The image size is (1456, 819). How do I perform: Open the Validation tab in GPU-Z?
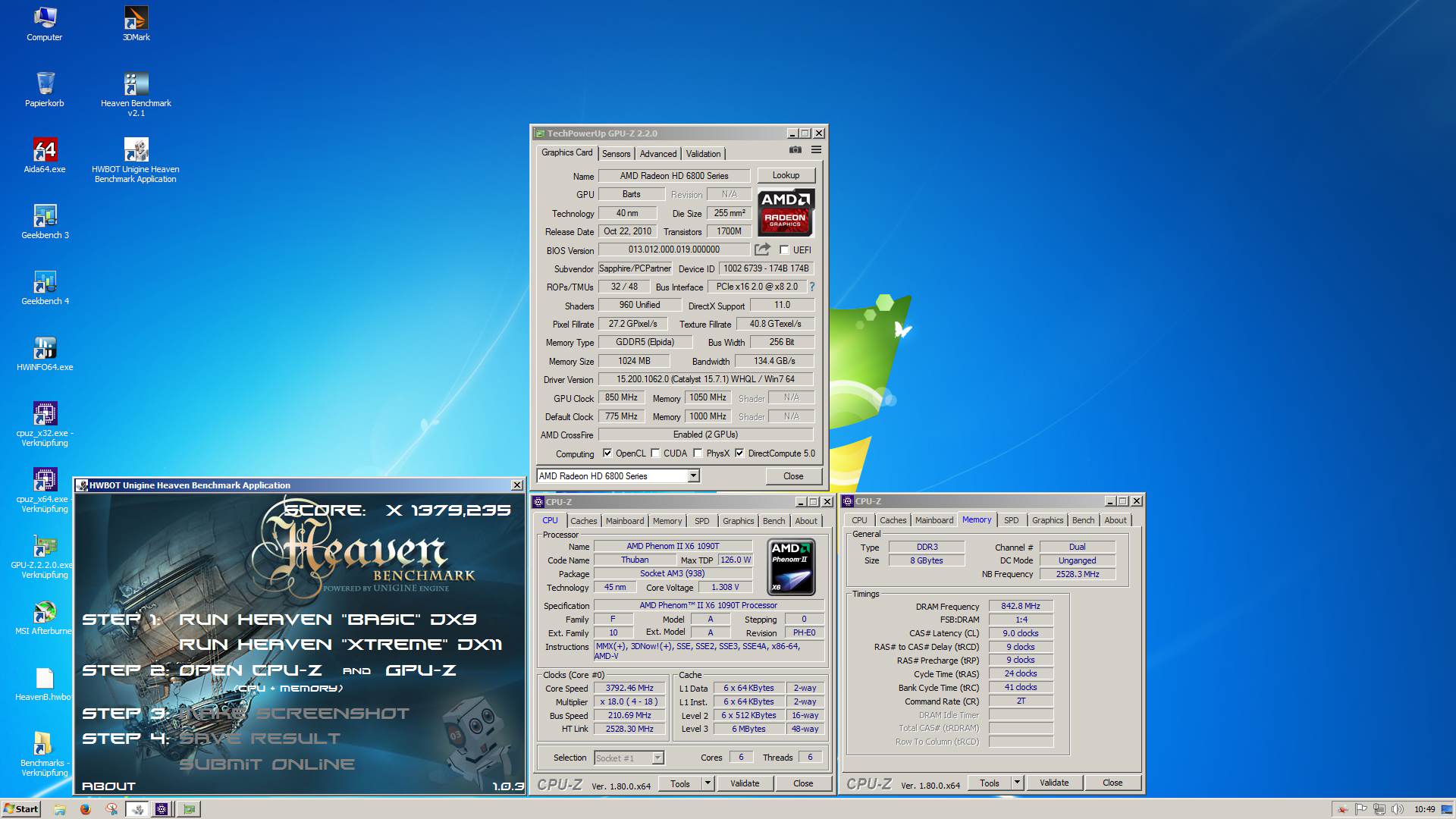pyautogui.click(x=703, y=154)
